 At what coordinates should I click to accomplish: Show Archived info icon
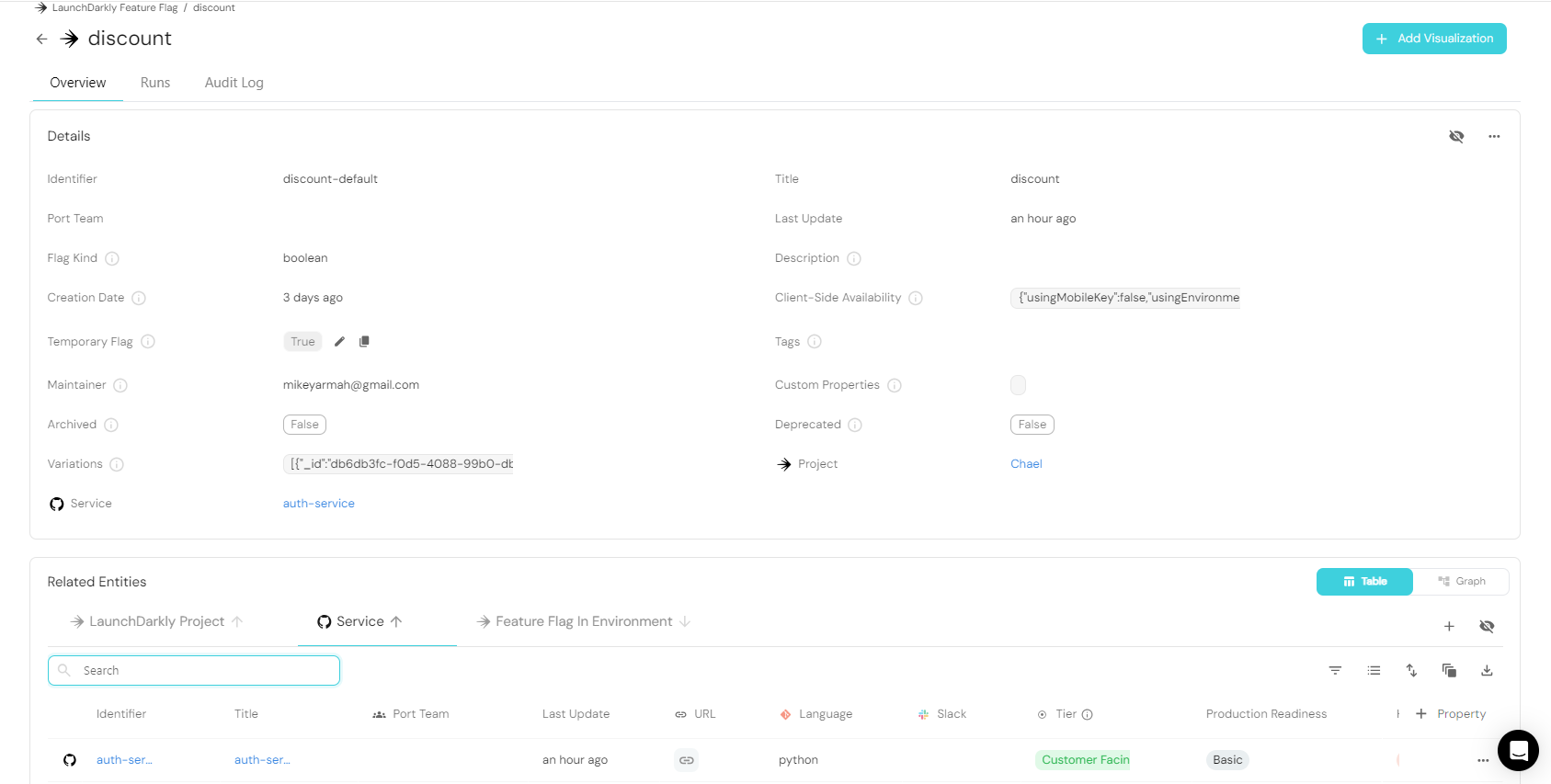tap(111, 425)
